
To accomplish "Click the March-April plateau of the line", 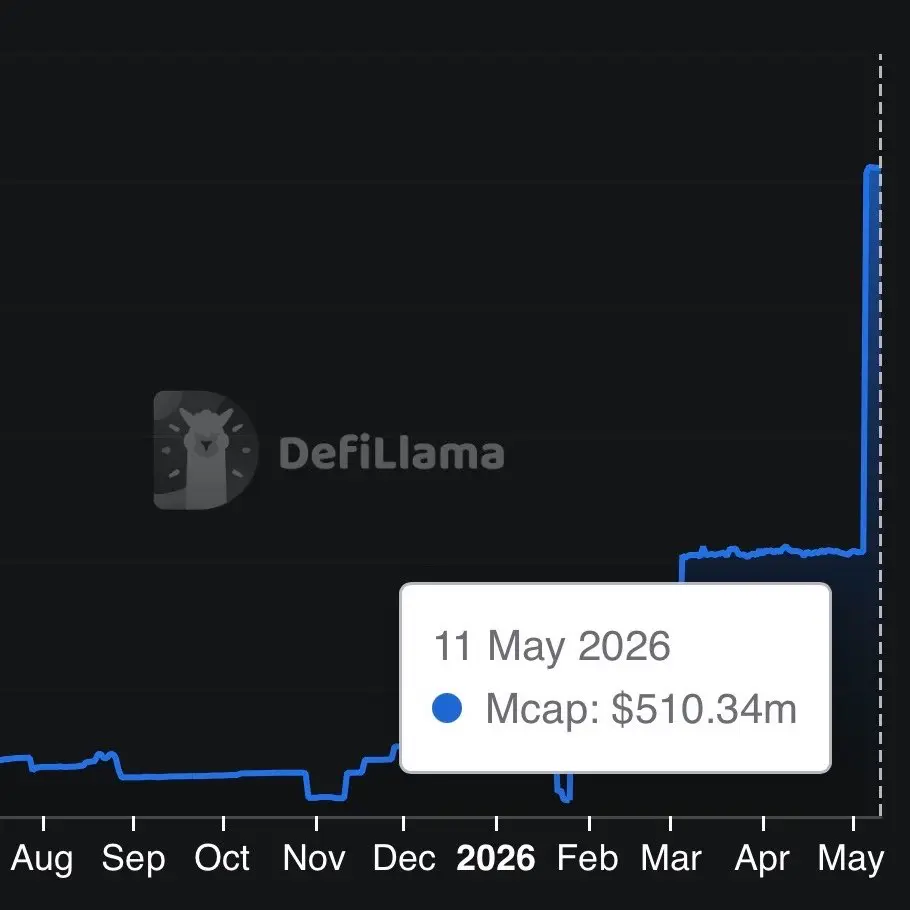I will tap(772, 551).
